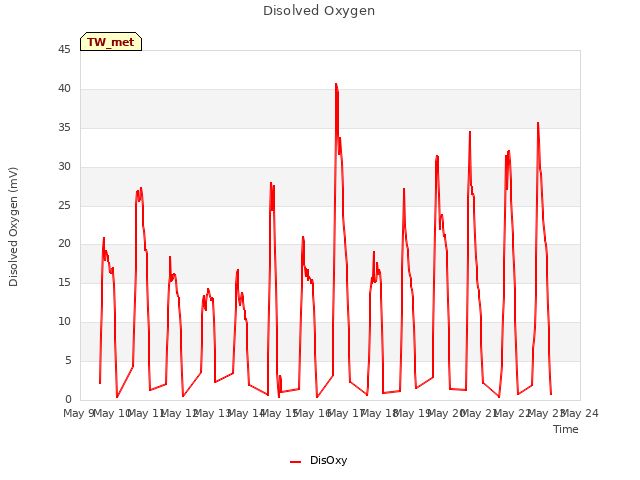Toggle the DisOxy legend entry
The width and height of the screenshot is (640, 480).
(318, 460)
